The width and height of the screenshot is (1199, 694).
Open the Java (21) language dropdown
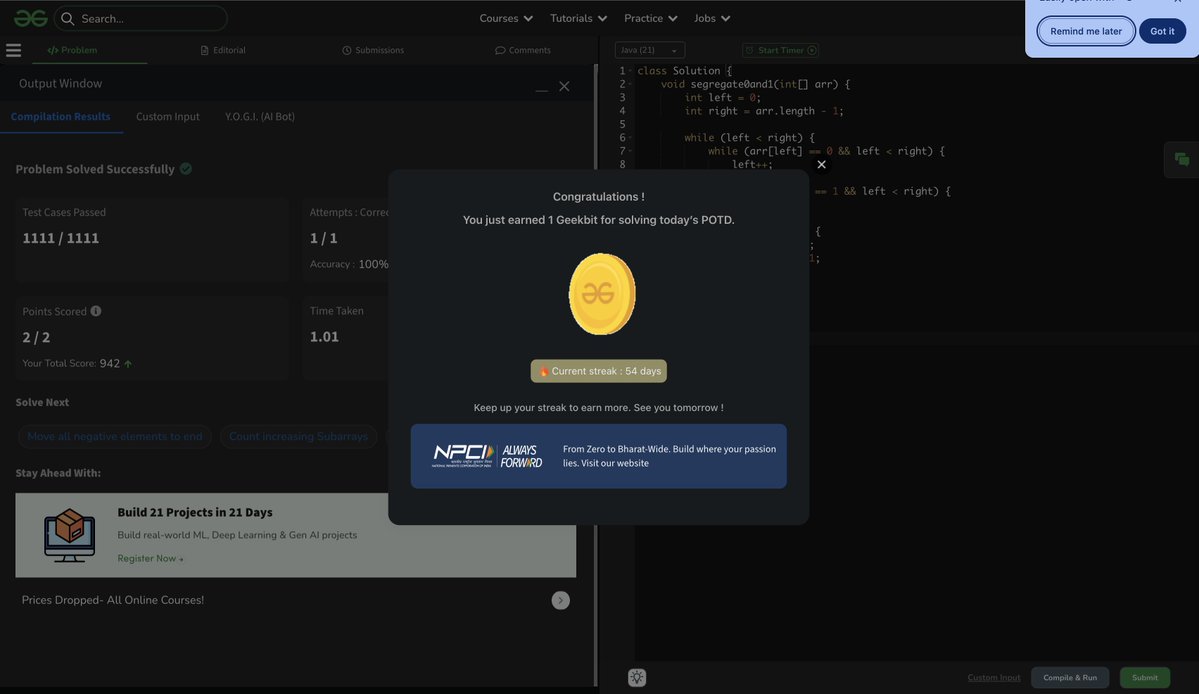649,50
